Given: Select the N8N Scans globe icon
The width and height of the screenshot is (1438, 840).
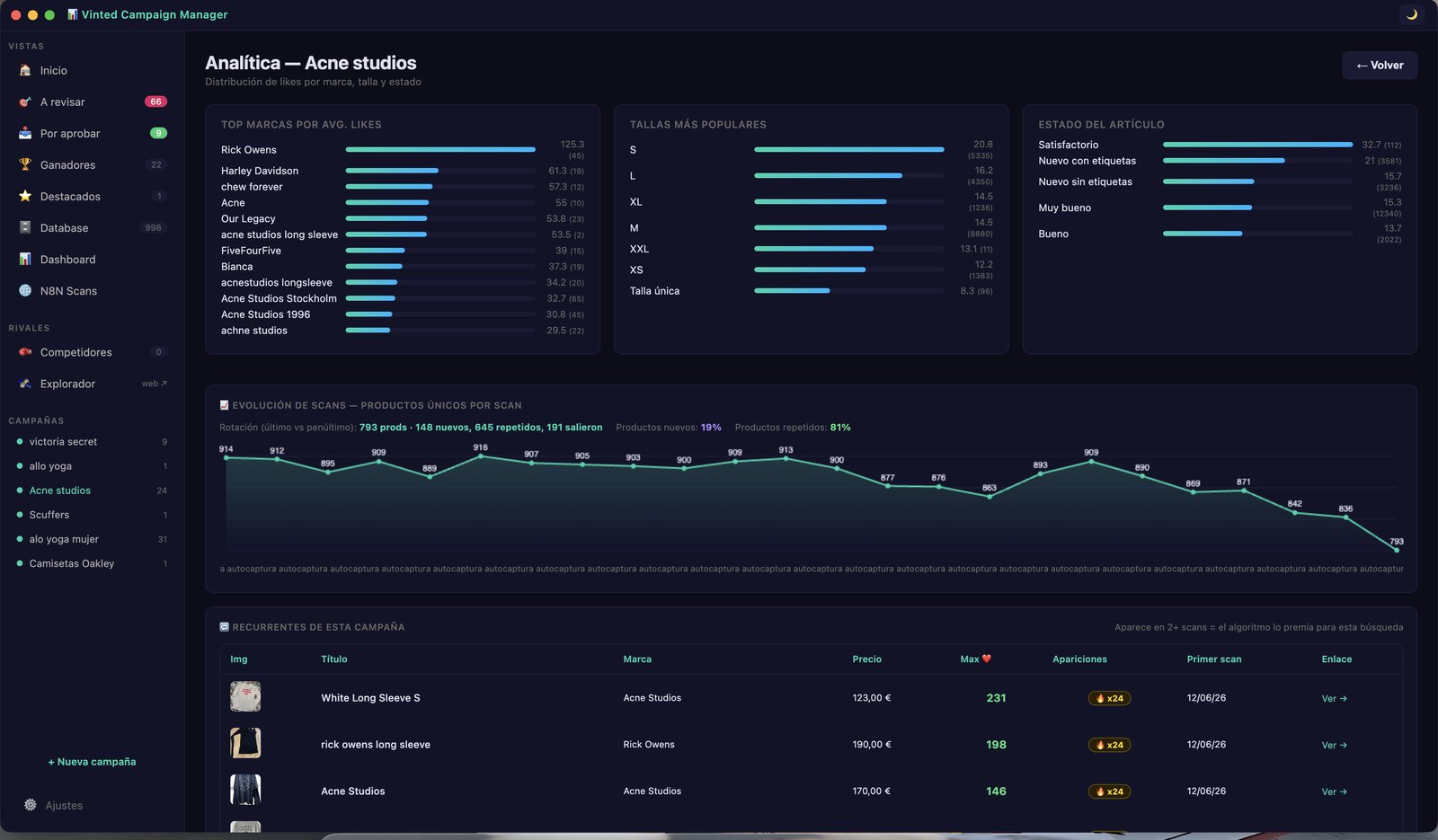Looking at the screenshot, I should (x=25, y=290).
